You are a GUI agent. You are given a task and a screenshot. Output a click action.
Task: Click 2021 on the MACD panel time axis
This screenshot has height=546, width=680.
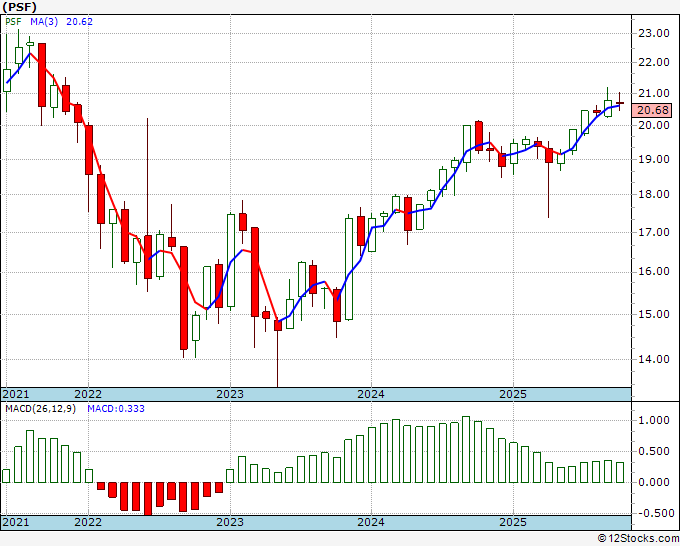(x=16, y=522)
